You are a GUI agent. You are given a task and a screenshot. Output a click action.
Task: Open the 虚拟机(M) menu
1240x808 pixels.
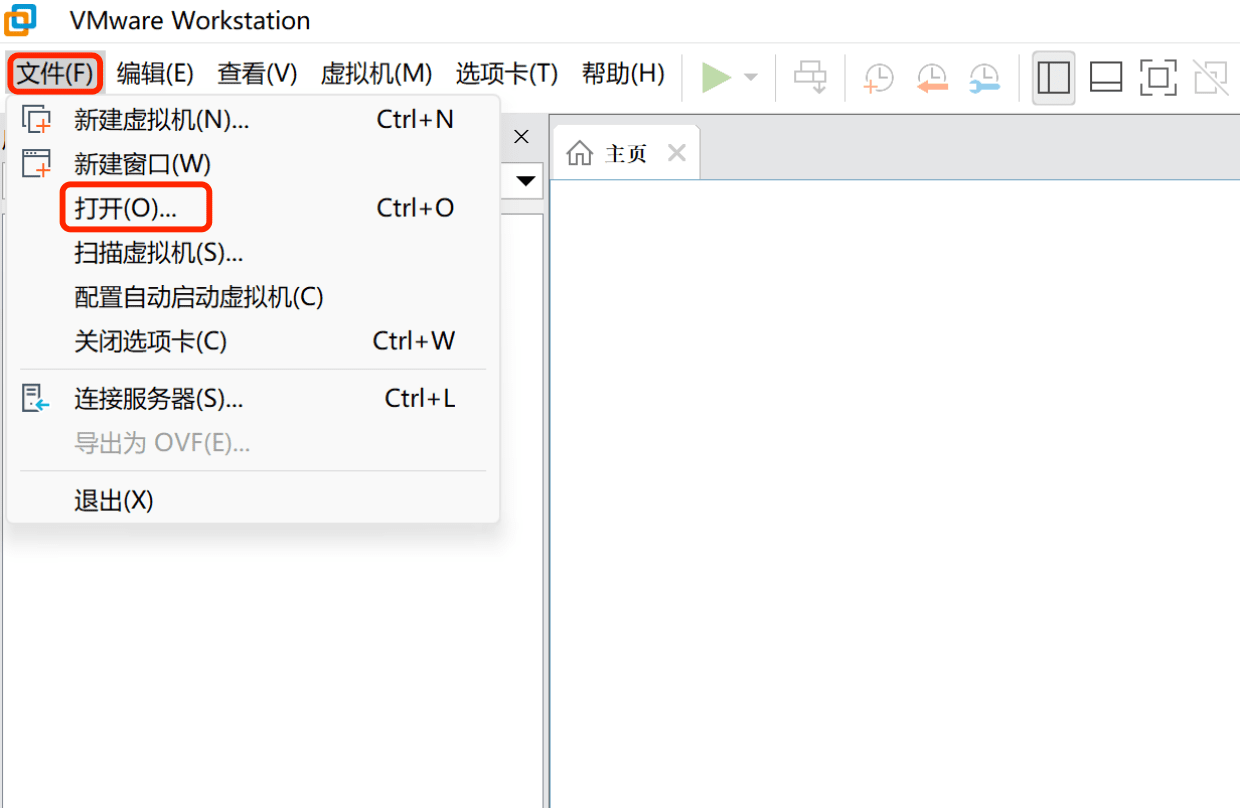coord(376,74)
